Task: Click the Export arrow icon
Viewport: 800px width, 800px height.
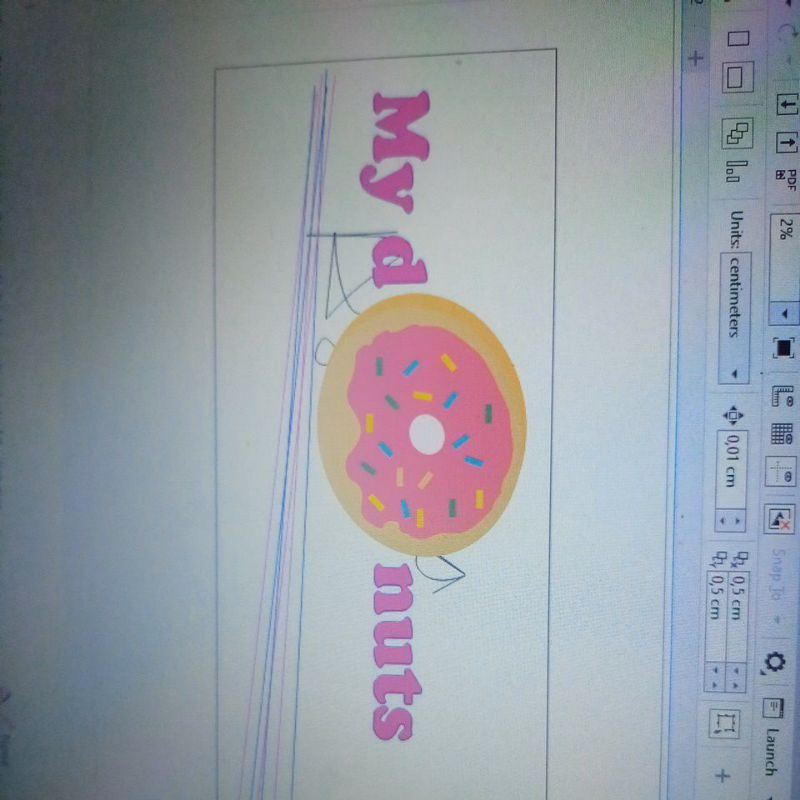Action: point(788,143)
